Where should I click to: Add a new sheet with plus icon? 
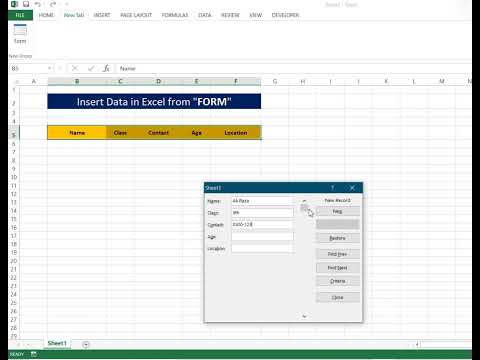86,344
